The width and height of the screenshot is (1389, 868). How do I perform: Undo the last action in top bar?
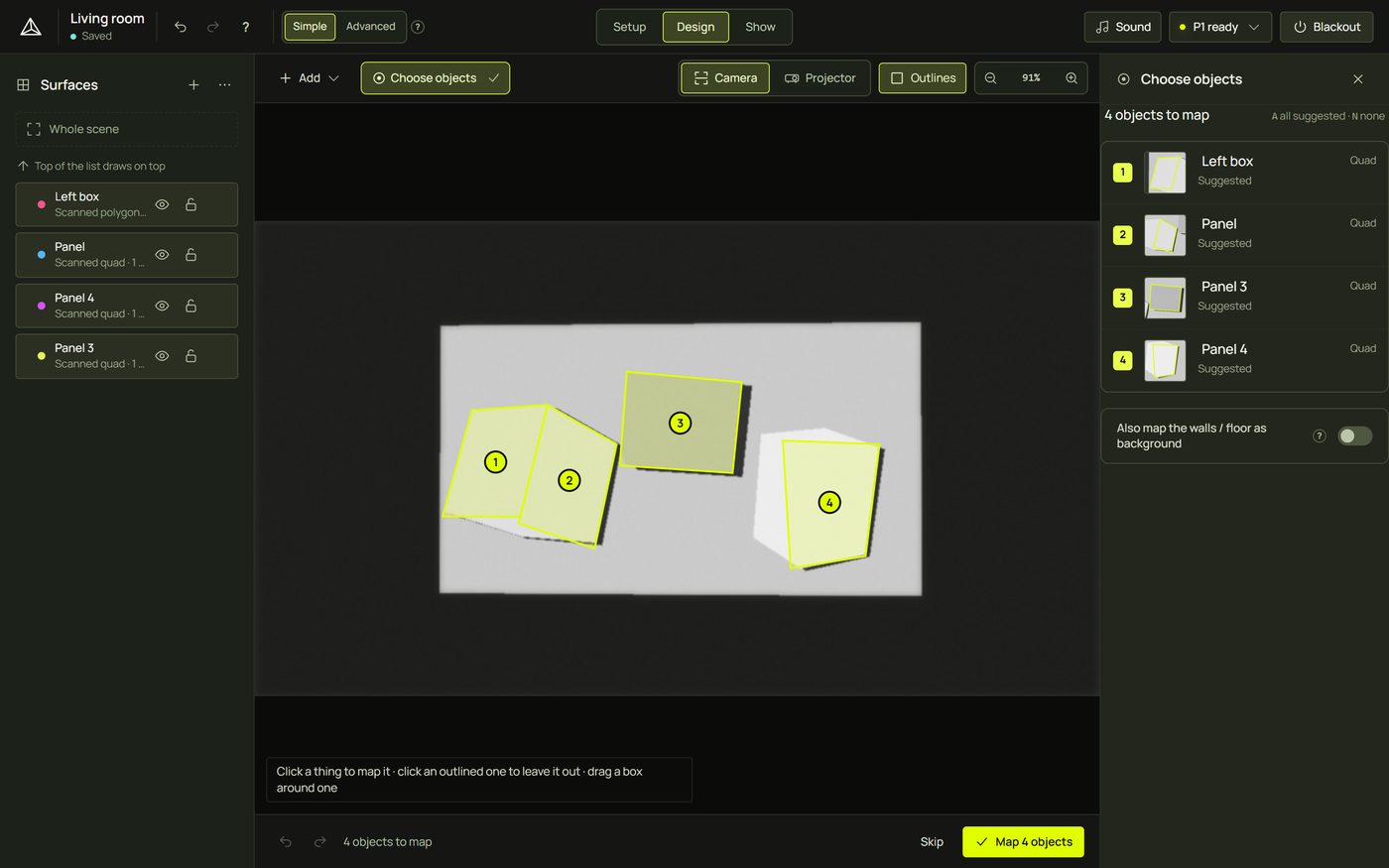point(181,27)
